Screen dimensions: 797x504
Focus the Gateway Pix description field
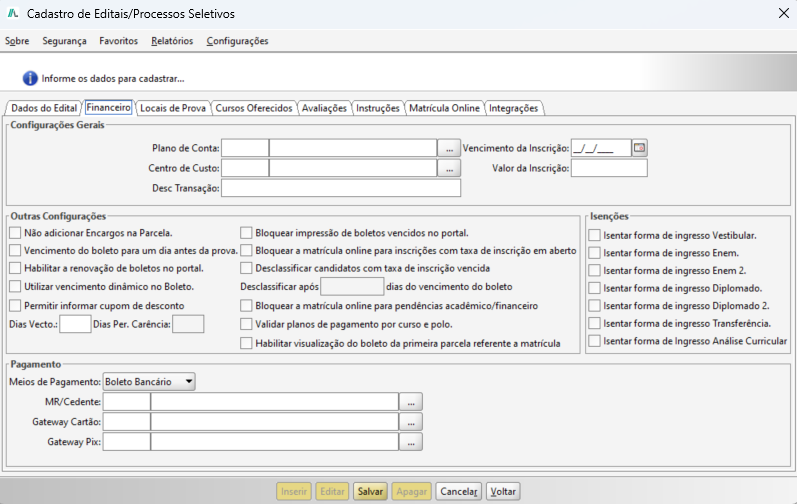click(274, 442)
